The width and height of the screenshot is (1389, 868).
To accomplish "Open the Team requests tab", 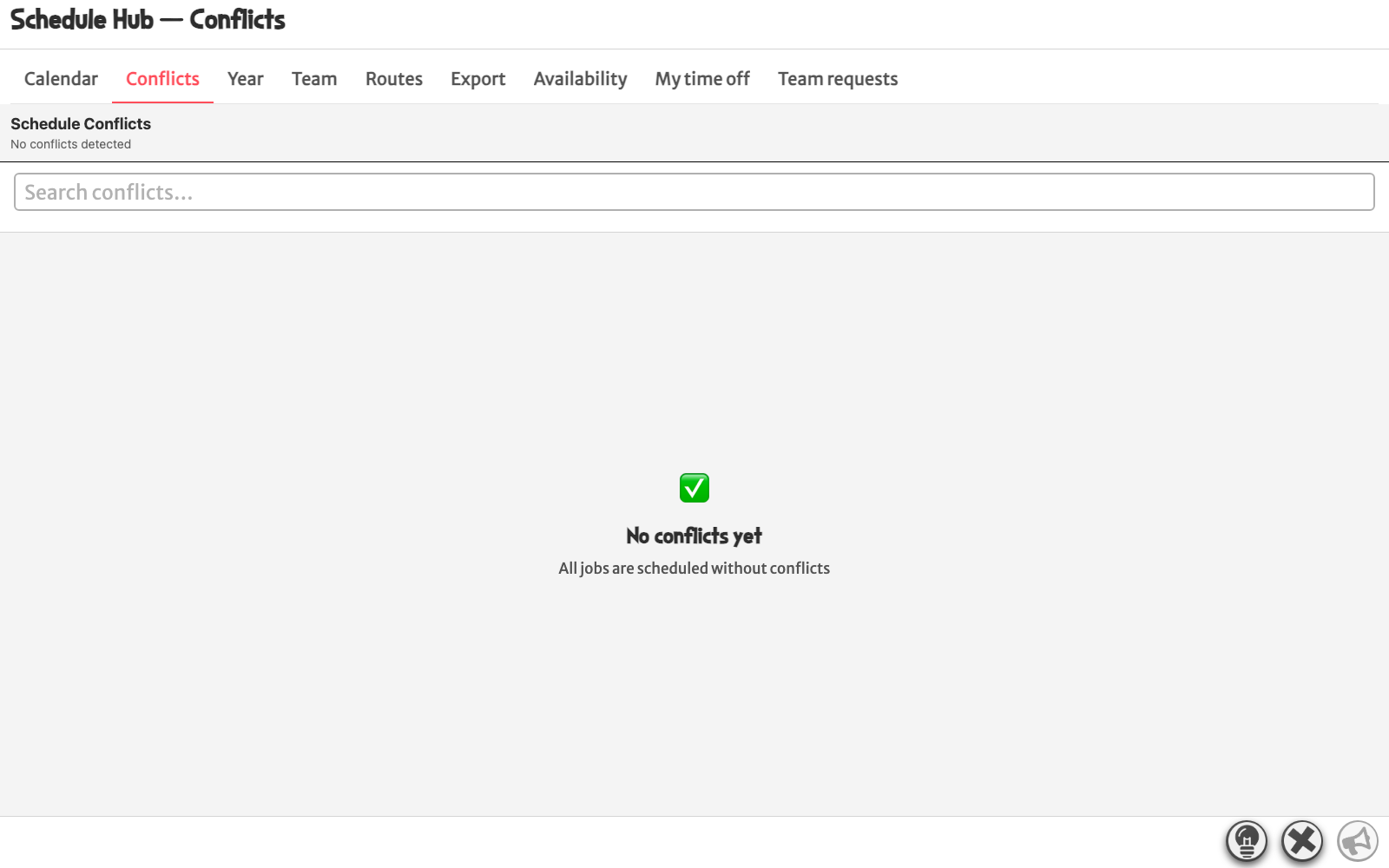I will [838, 79].
